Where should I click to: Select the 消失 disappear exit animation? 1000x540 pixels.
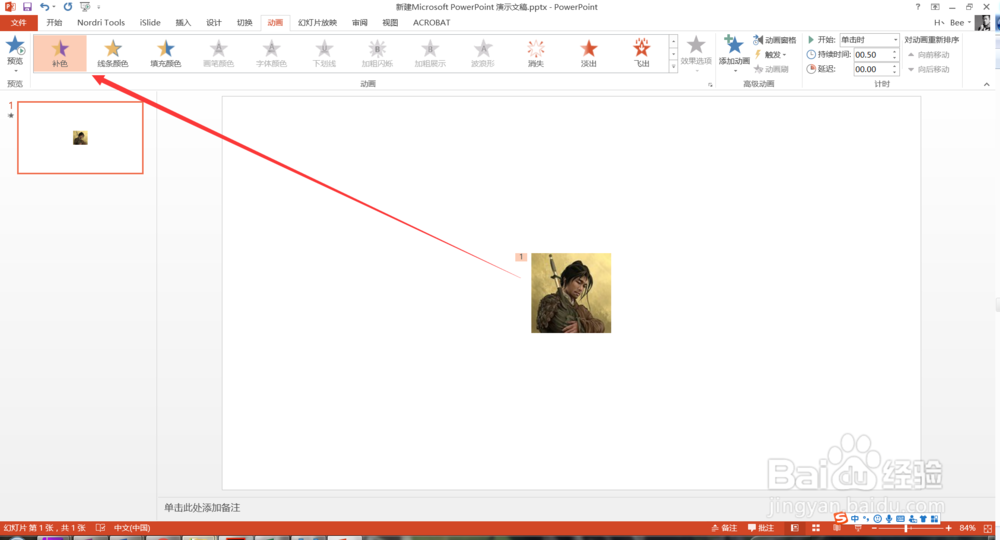pos(536,52)
